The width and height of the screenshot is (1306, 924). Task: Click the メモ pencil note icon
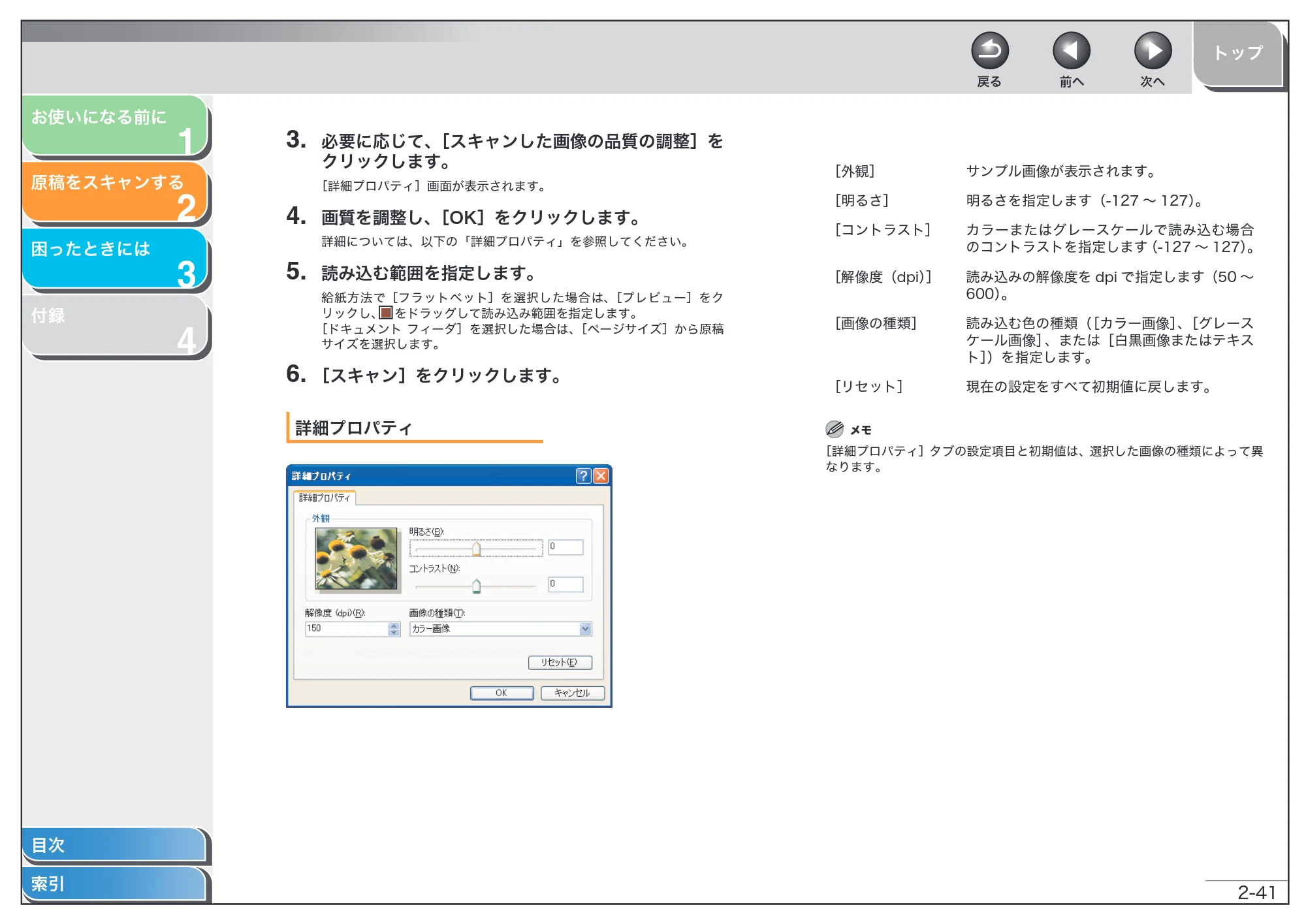point(834,429)
